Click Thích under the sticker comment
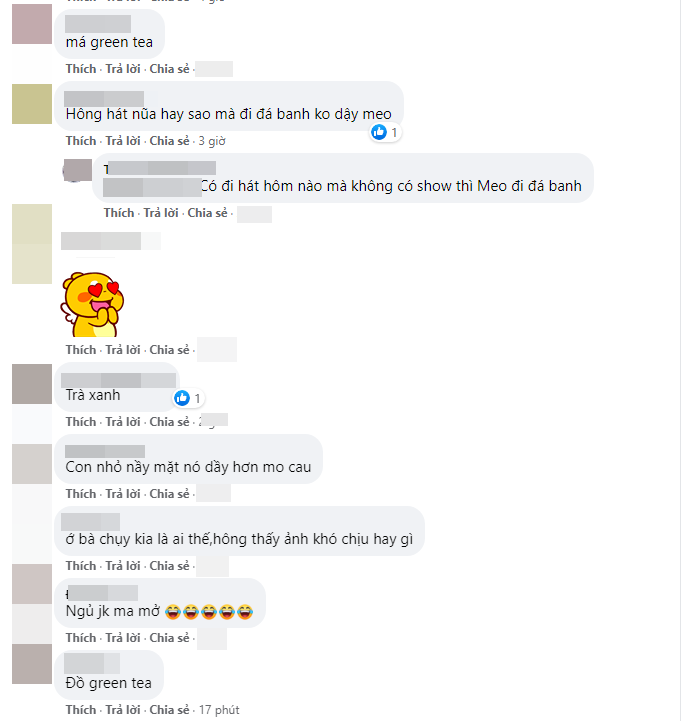Viewport: 681px width, 721px height. point(81,350)
